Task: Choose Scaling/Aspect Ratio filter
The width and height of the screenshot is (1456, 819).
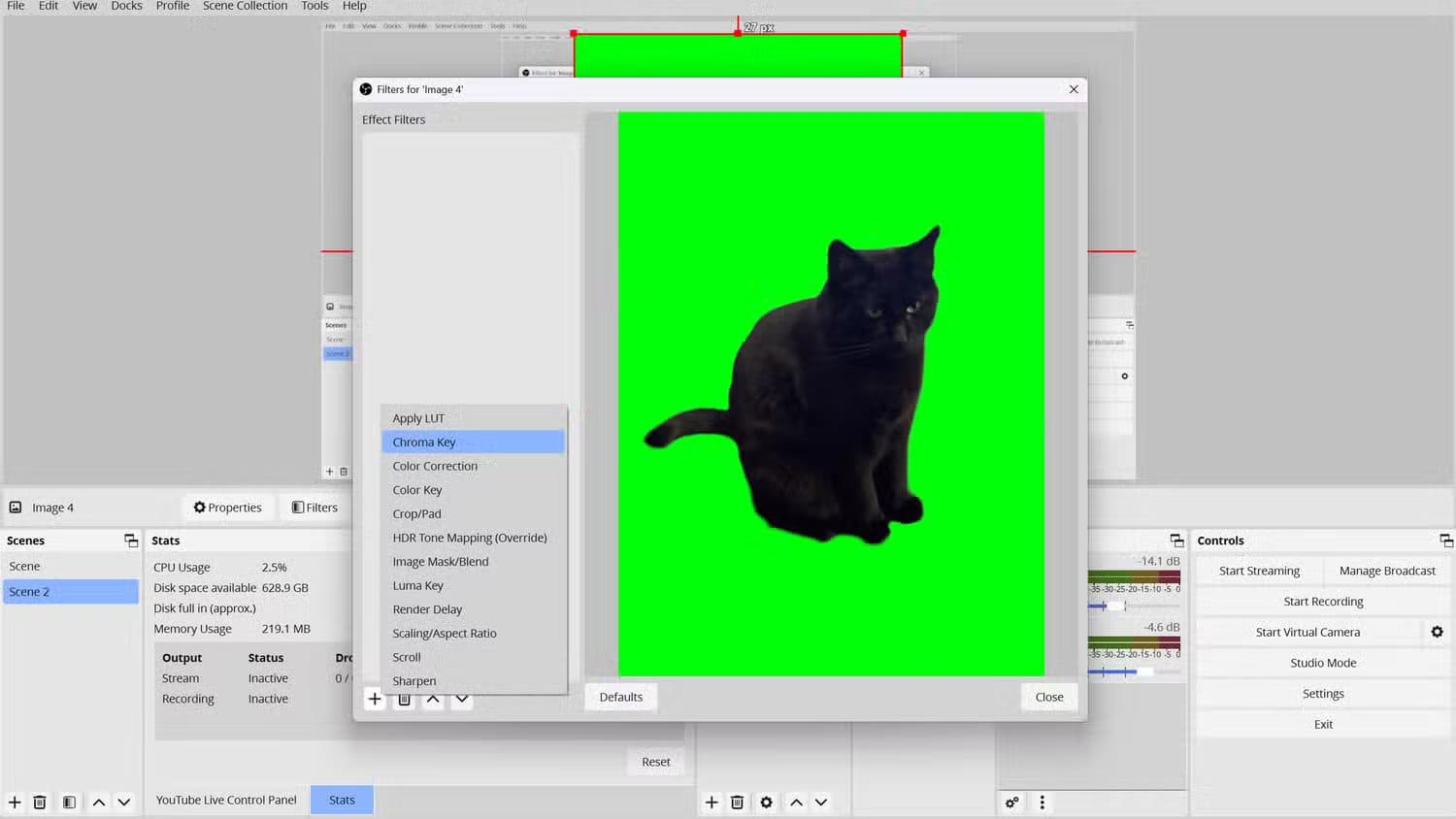Action: (473, 634)
